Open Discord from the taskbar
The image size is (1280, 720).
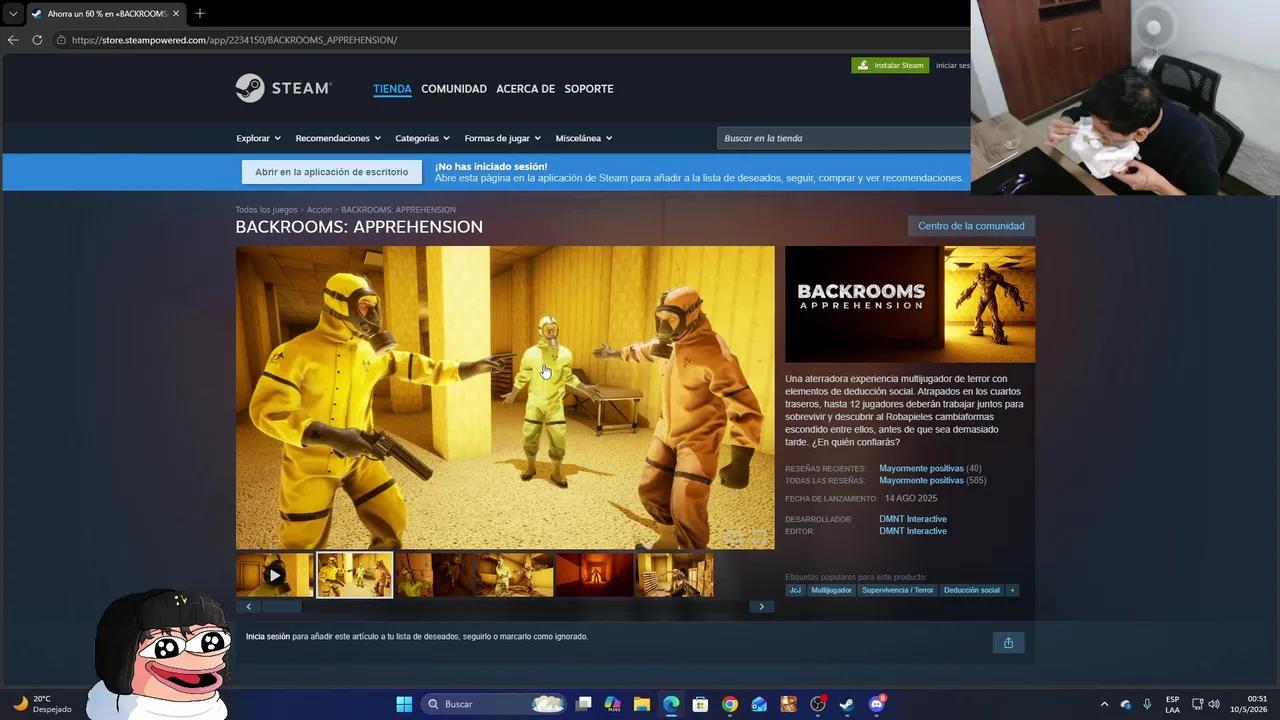tap(876, 704)
